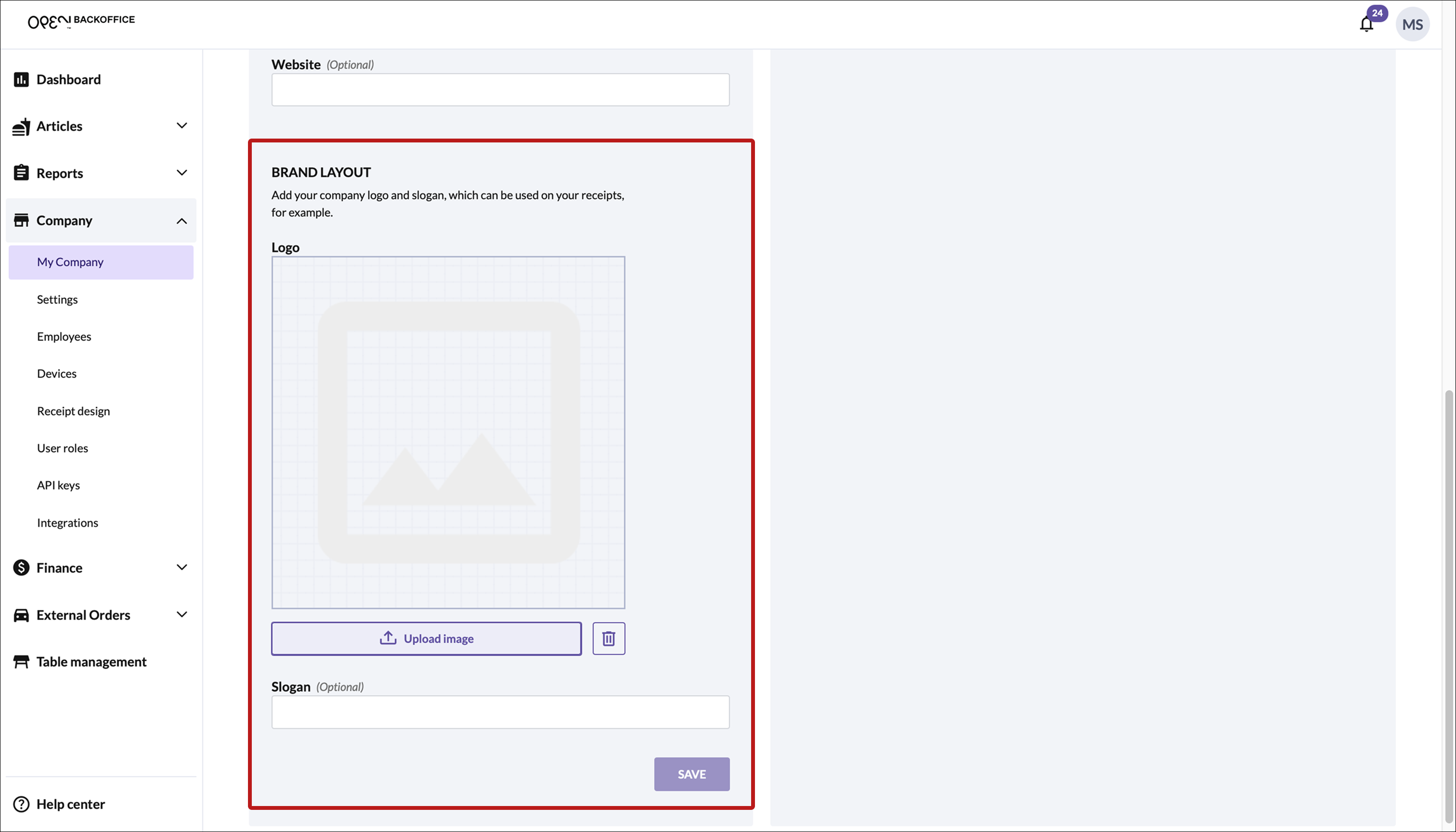Screen dimensions: 1456x832
Task: View the notification count badge 24
Action: (x=1377, y=13)
